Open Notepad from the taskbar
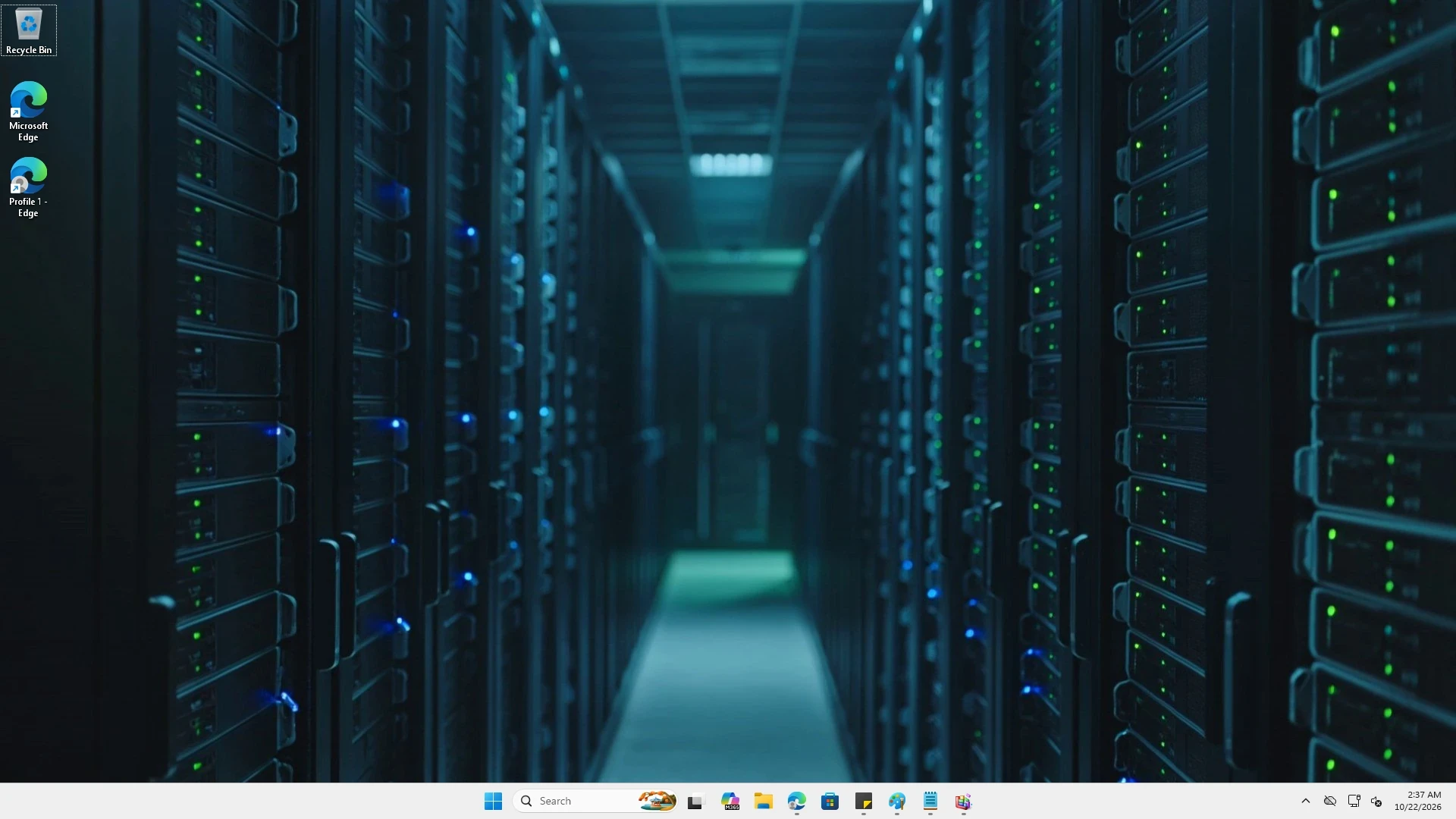The image size is (1456, 819). pos(930,802)
